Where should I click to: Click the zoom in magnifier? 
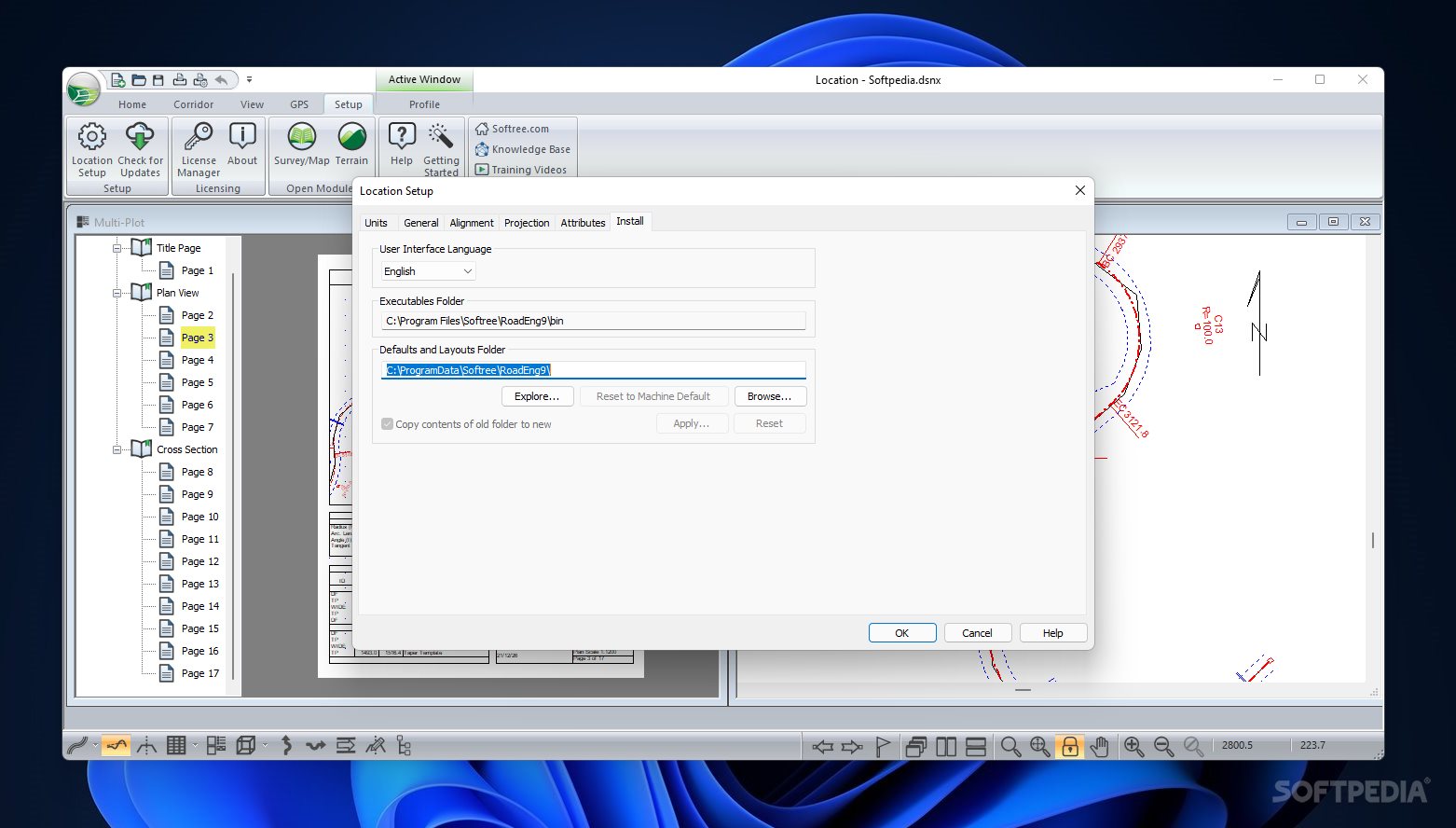click(x=1133, y=746)
